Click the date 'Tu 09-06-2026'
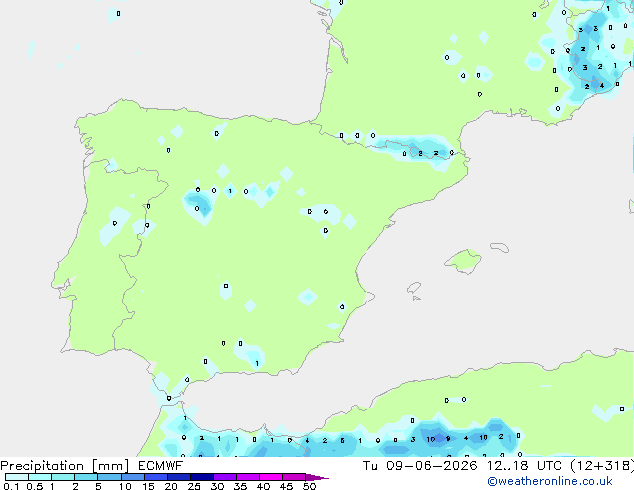The image size is (634, 490). (420, 466)
